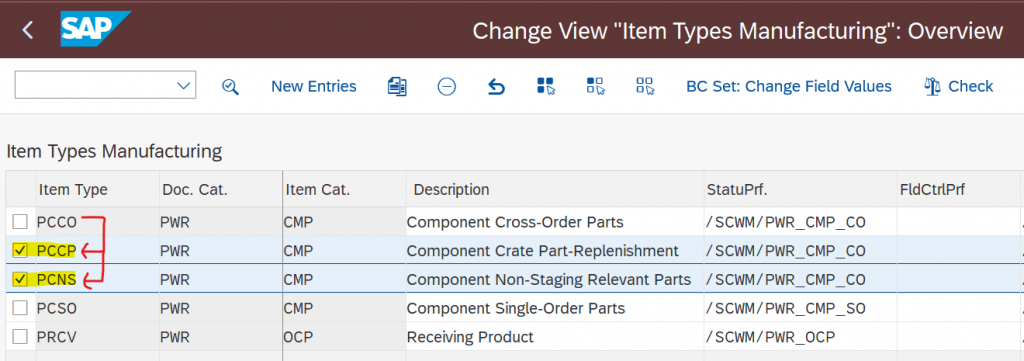The height and width of the screenshot is (361, 1024).
Task: Go back using the left chevron arrow
Action: pos(27,30)
